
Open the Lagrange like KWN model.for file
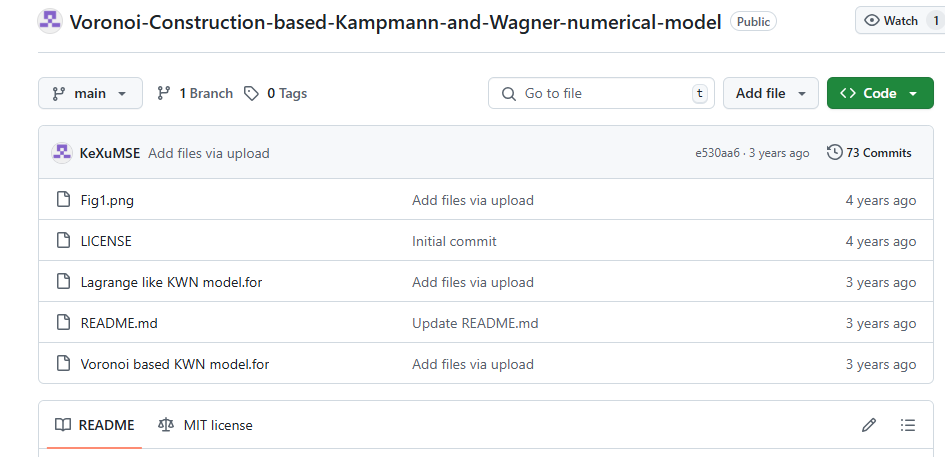(x=171, y=282)
